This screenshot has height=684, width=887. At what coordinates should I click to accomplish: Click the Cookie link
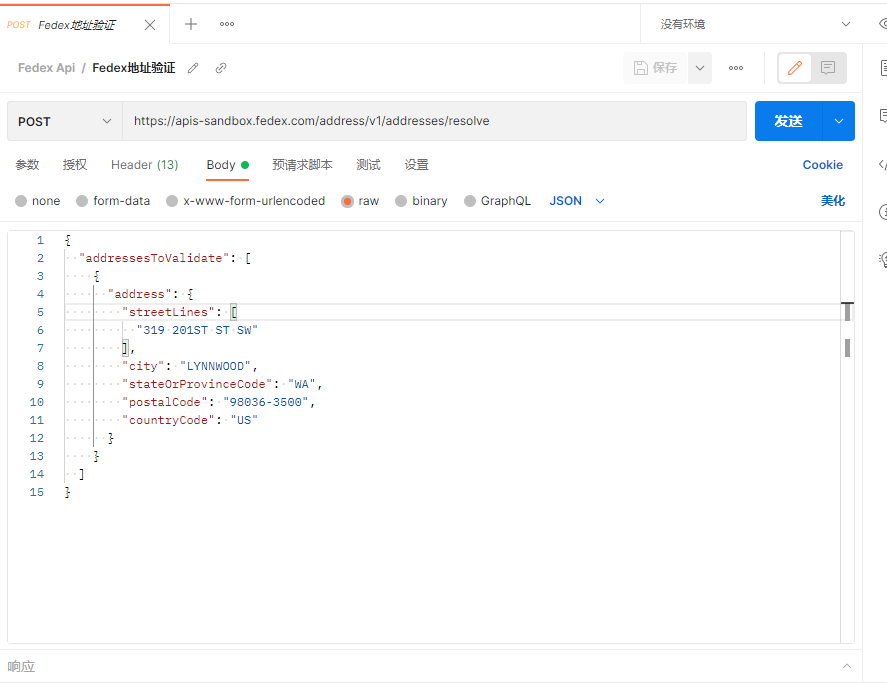(x=823, y=165)
